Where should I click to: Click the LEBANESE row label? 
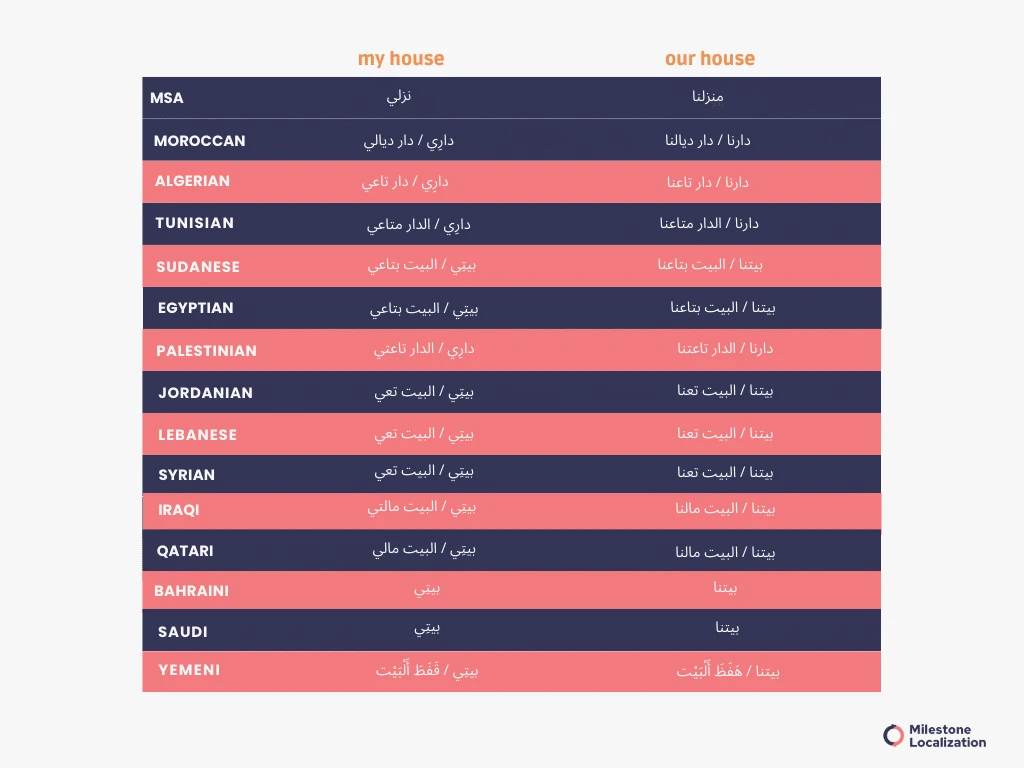(197, 435)
